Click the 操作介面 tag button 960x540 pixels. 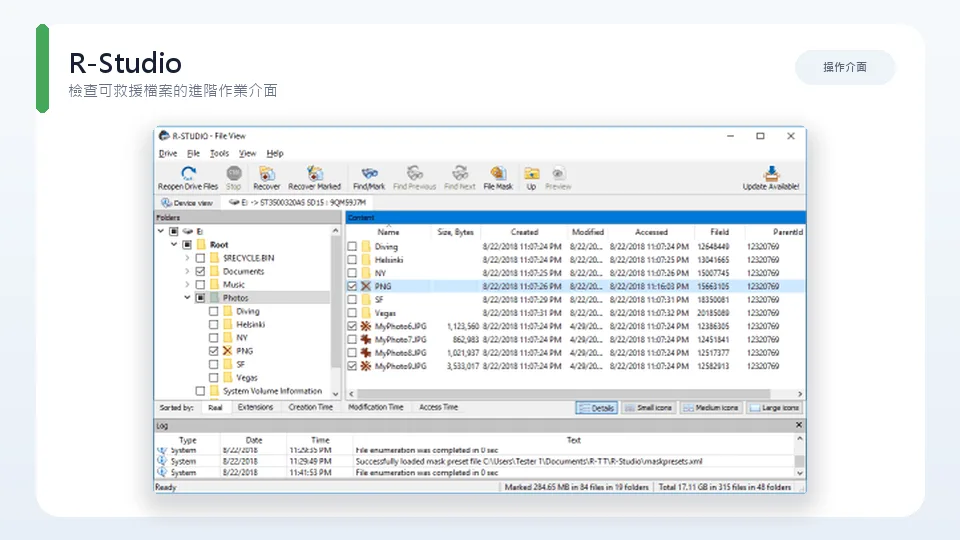(x=845, y=67)
